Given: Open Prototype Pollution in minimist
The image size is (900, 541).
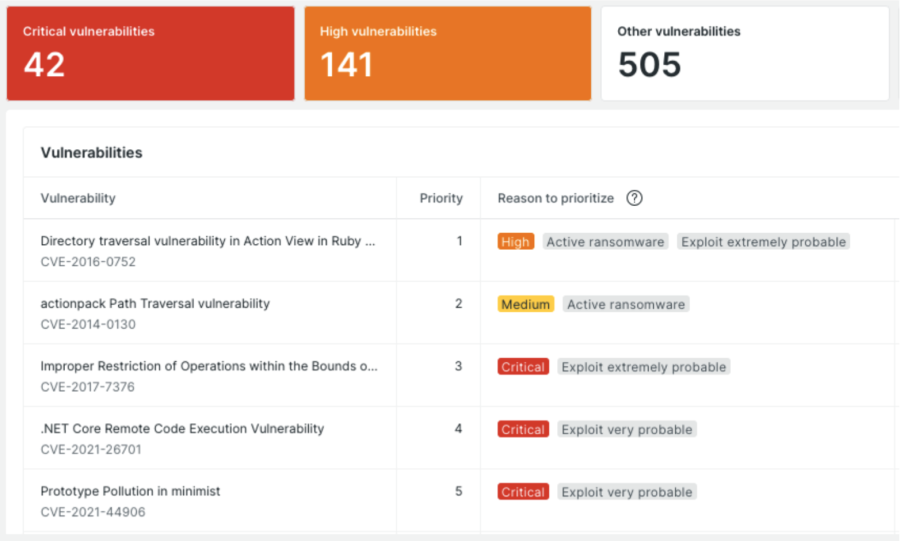Looking at the screenshot, I should tap(130, 491).
